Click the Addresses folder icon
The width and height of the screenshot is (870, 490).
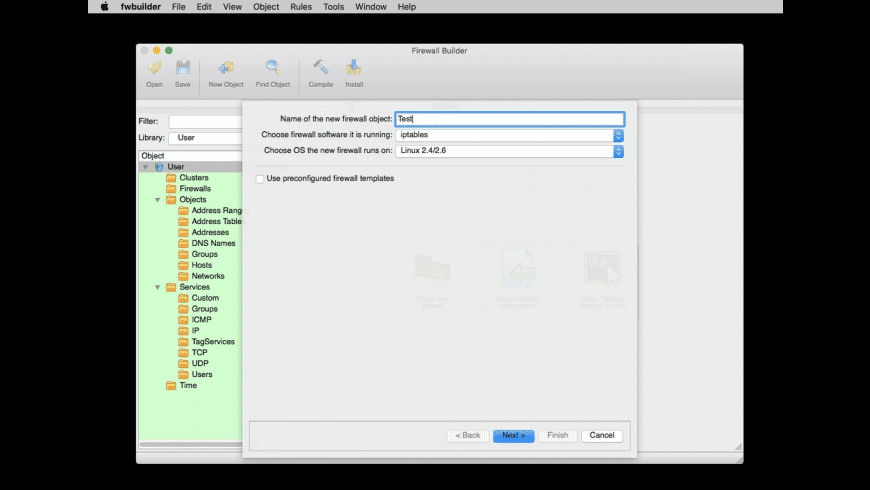click(x=183, y=233)
